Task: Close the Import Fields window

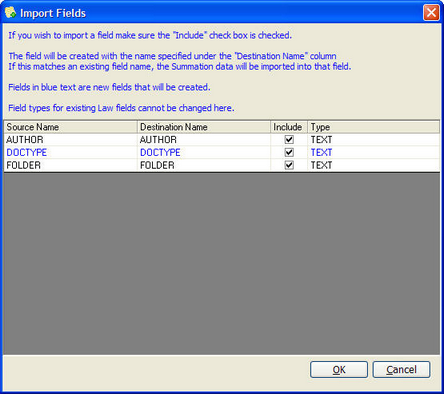Action: (431, 13)
